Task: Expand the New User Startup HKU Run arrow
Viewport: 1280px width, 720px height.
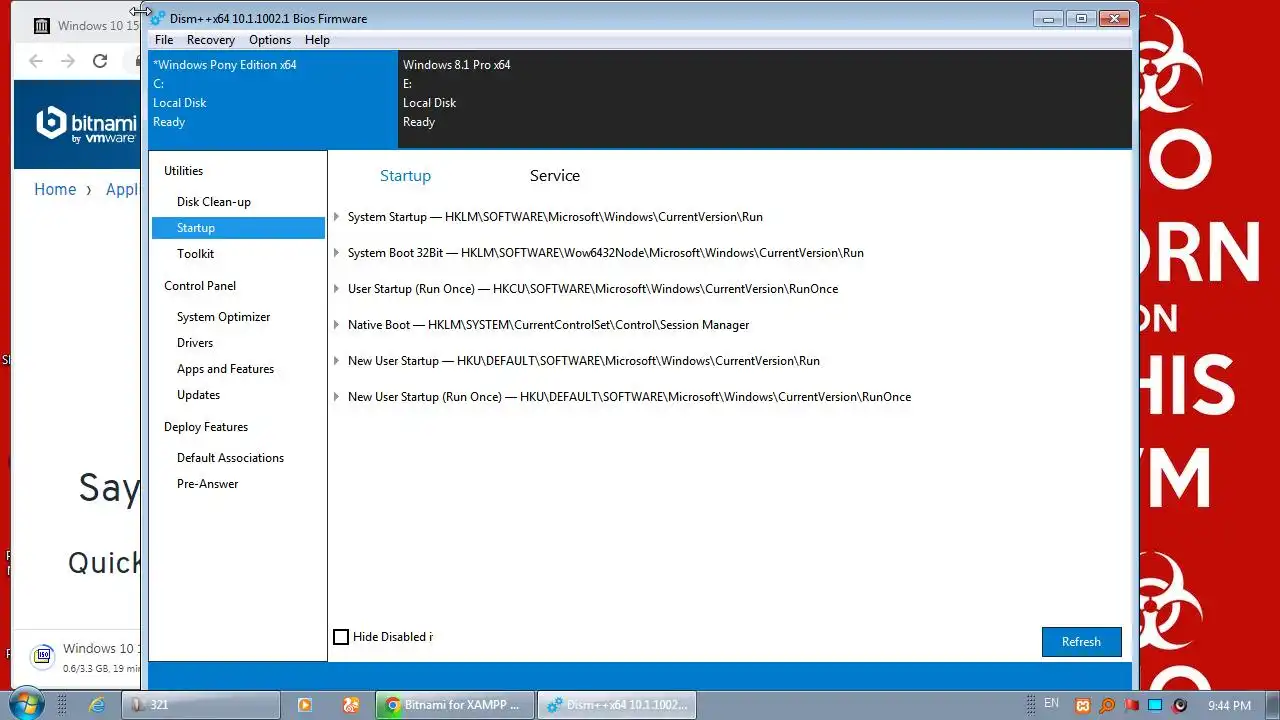Action: click(x=337, y=361)
